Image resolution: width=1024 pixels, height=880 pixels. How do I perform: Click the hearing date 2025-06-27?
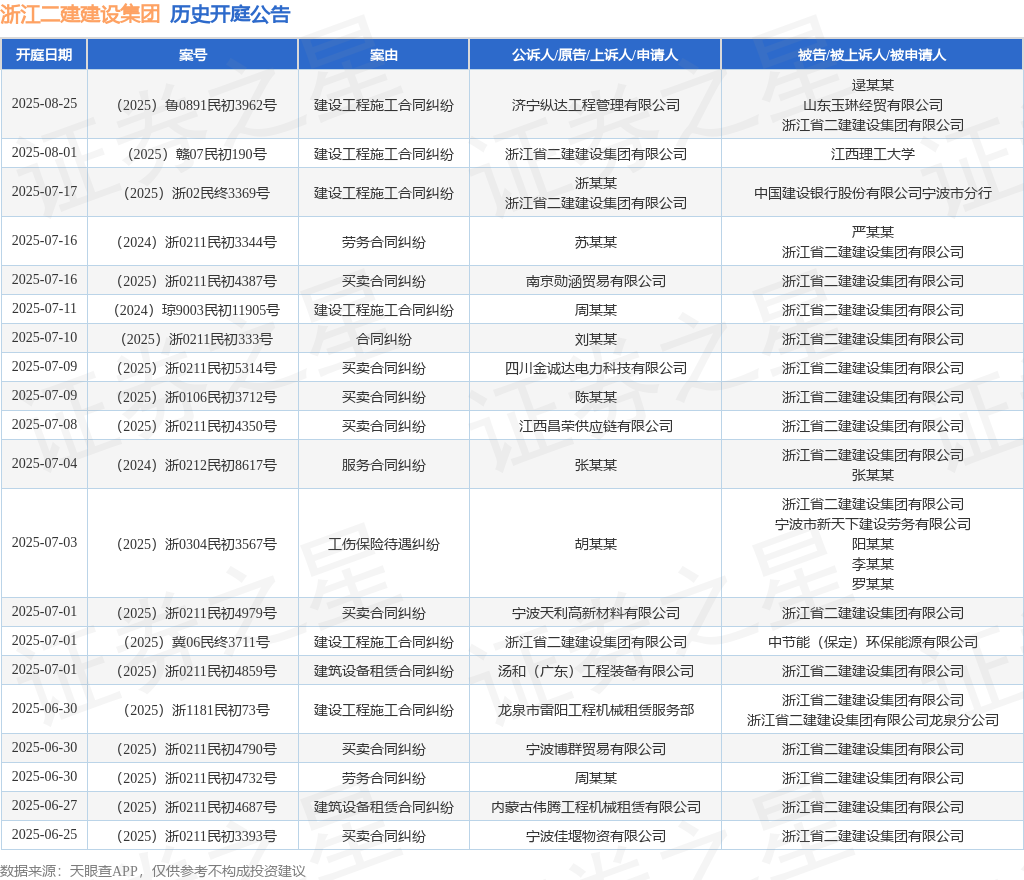tap(44, 806)
